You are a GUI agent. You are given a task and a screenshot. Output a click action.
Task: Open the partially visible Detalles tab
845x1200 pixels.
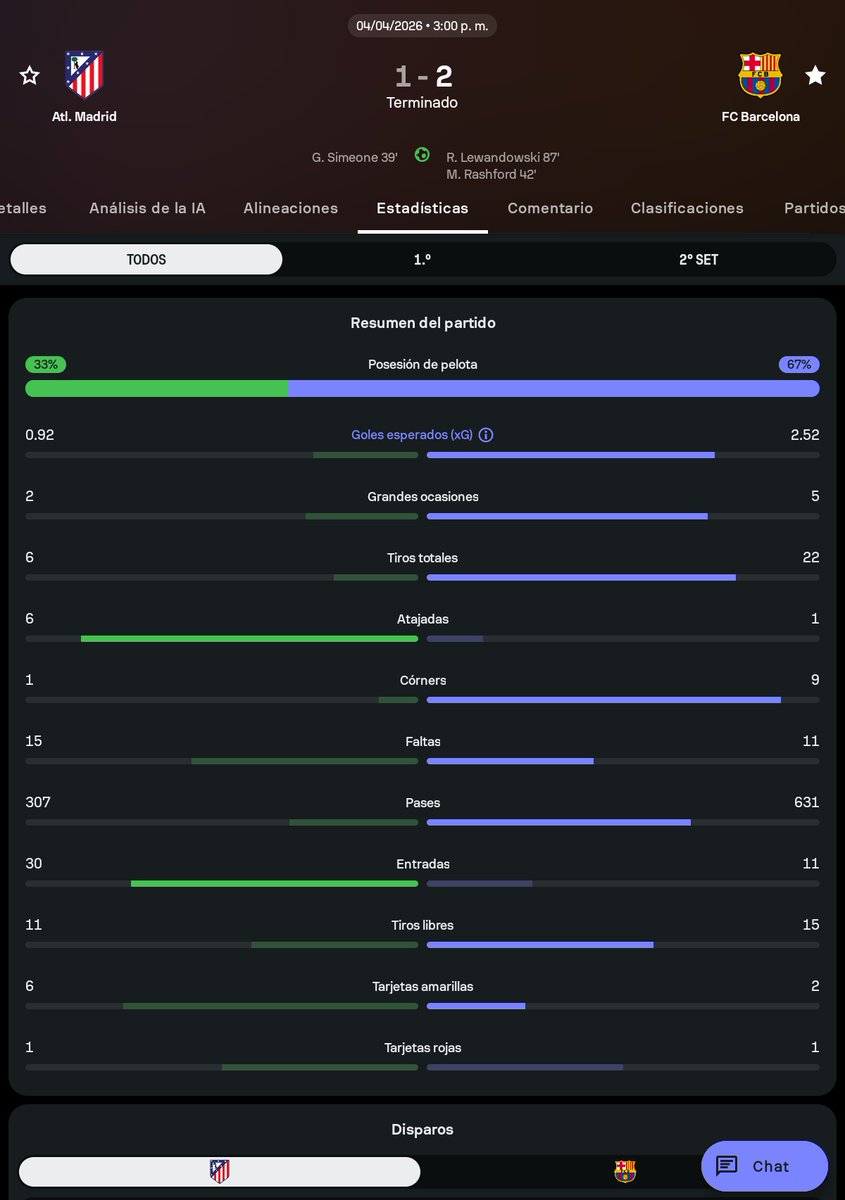point(23,208)
